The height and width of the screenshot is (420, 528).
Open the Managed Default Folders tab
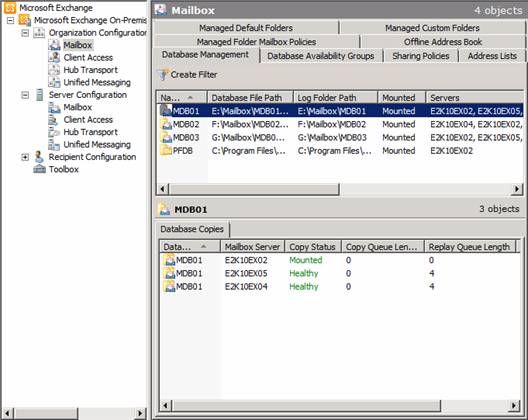[x=246, y=28]
